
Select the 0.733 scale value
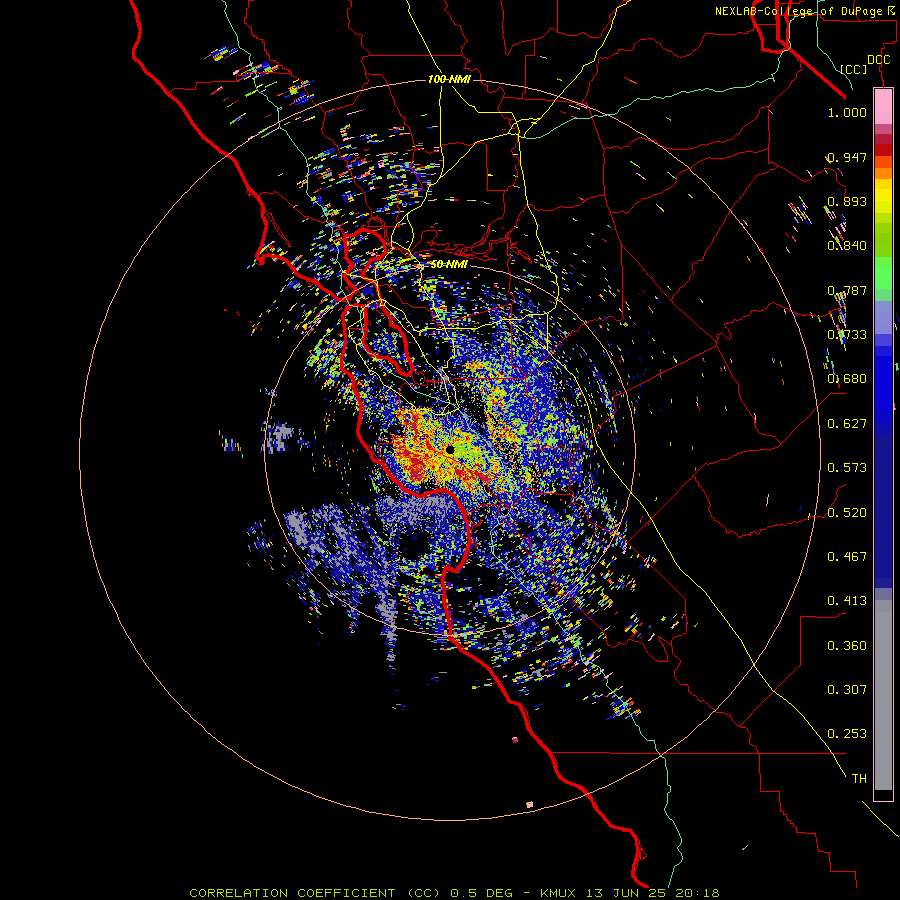click(847, 335)
